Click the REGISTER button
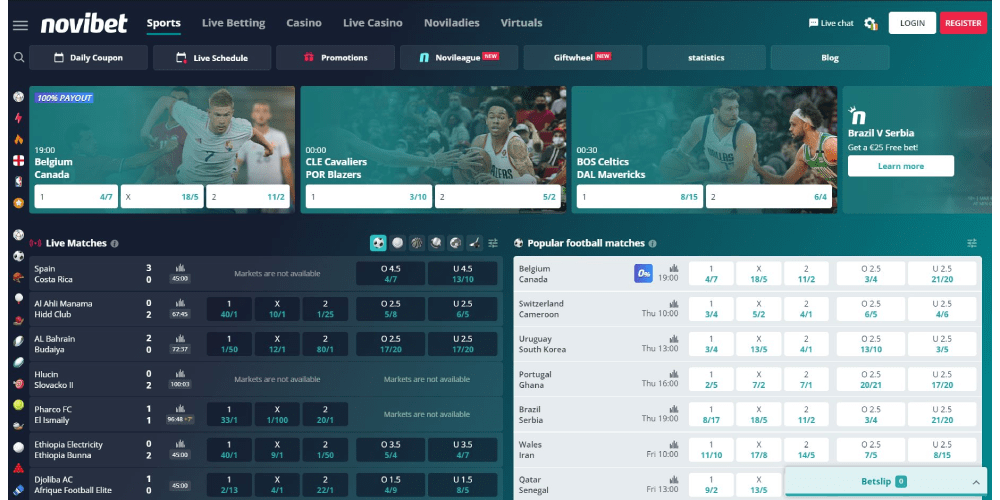Viewport: 1000px width, 500px height. [x=962, y=23]
